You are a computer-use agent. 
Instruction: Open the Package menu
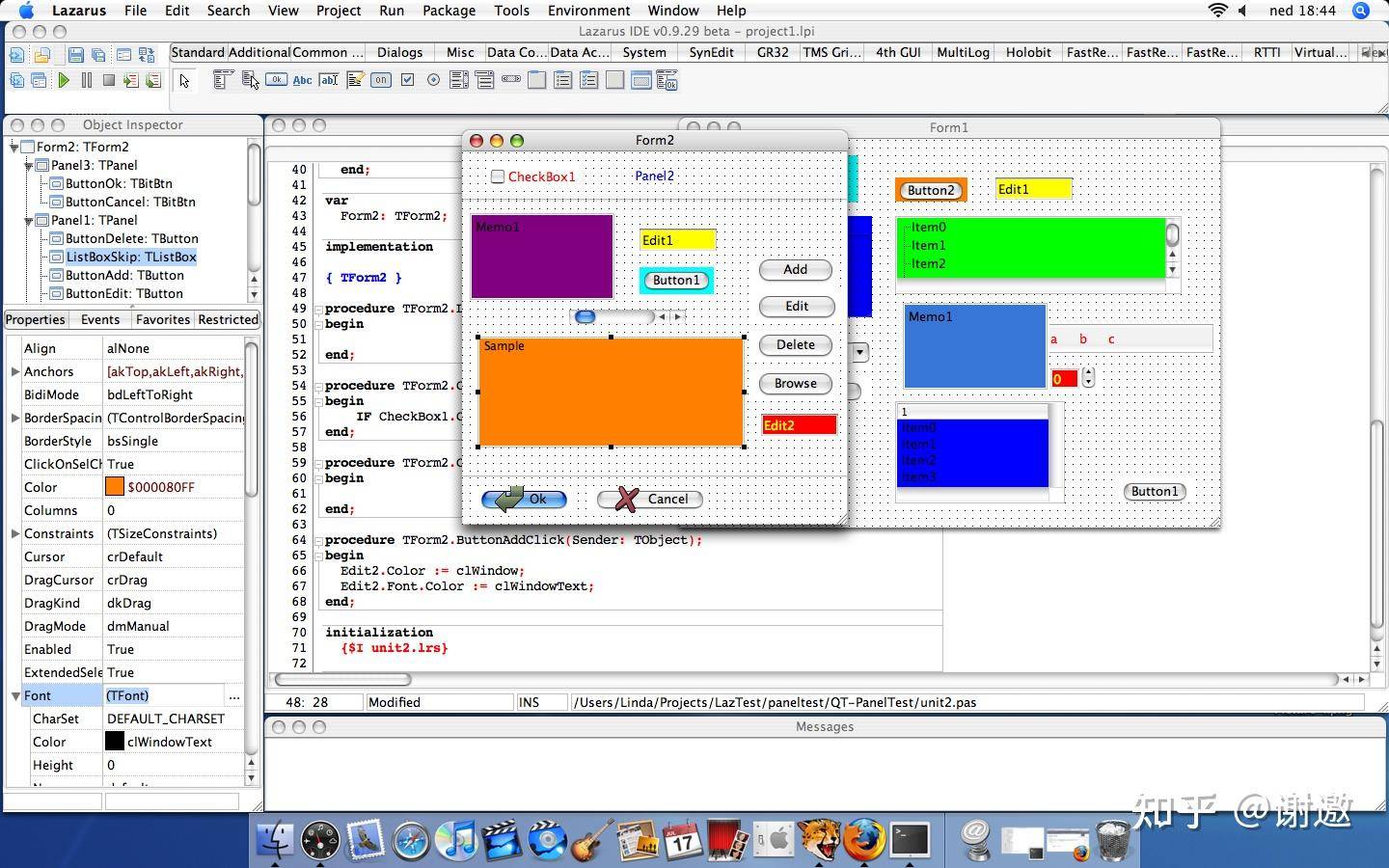[449, 11]
